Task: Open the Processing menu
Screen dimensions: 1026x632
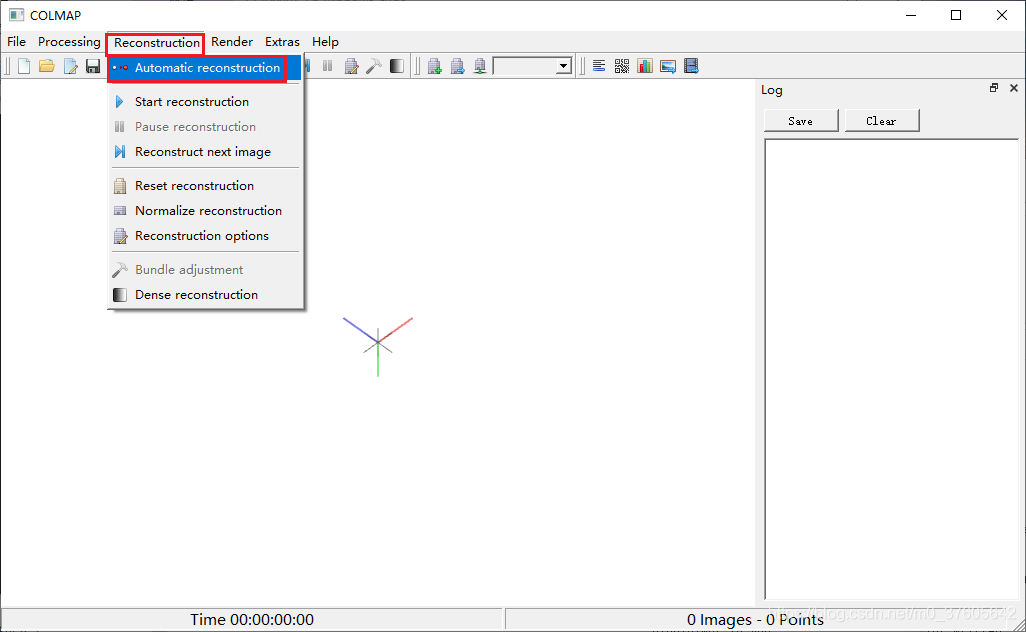Action: (x=69, y=42)
